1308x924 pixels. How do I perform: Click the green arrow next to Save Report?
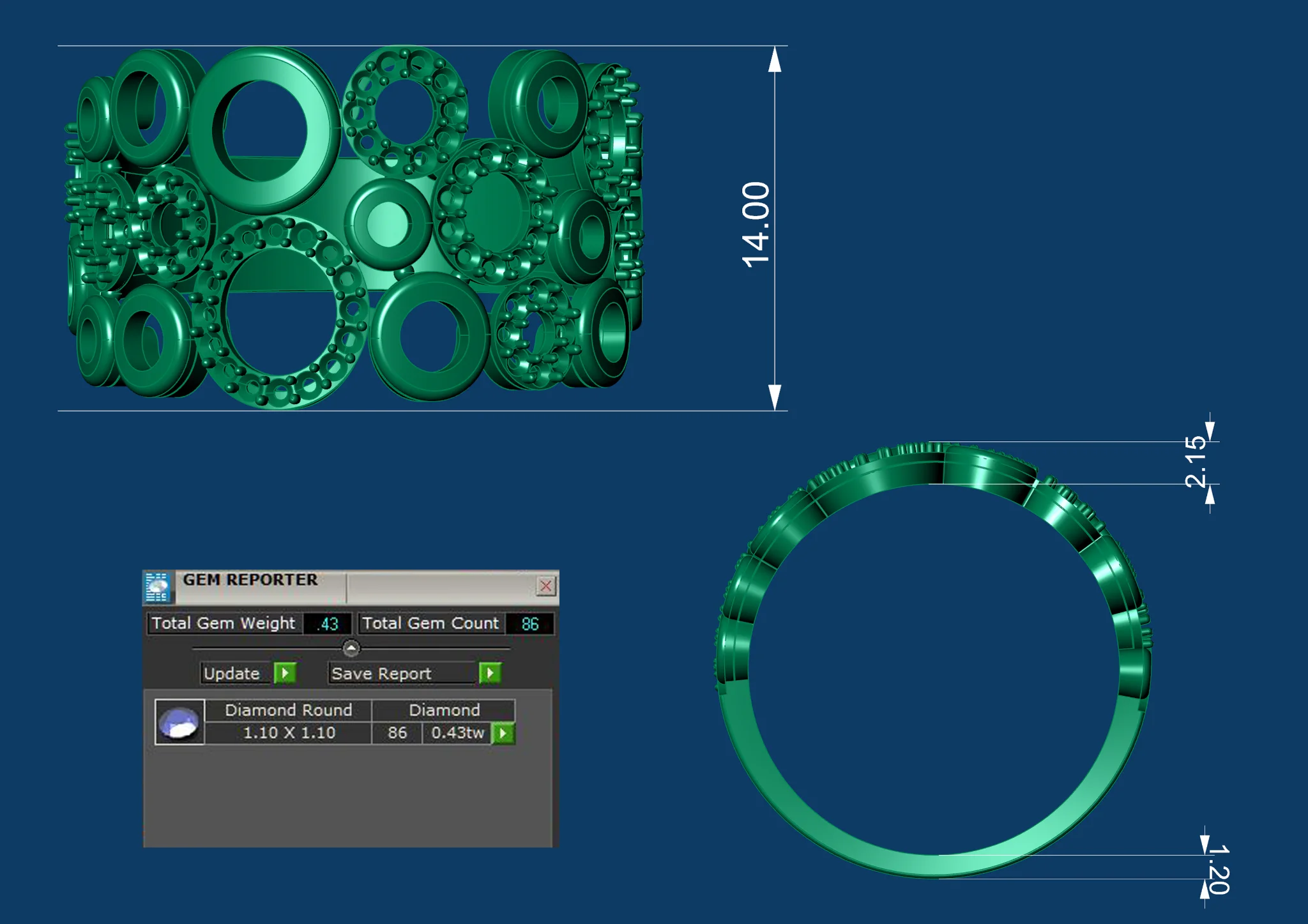tap(490, 673)
